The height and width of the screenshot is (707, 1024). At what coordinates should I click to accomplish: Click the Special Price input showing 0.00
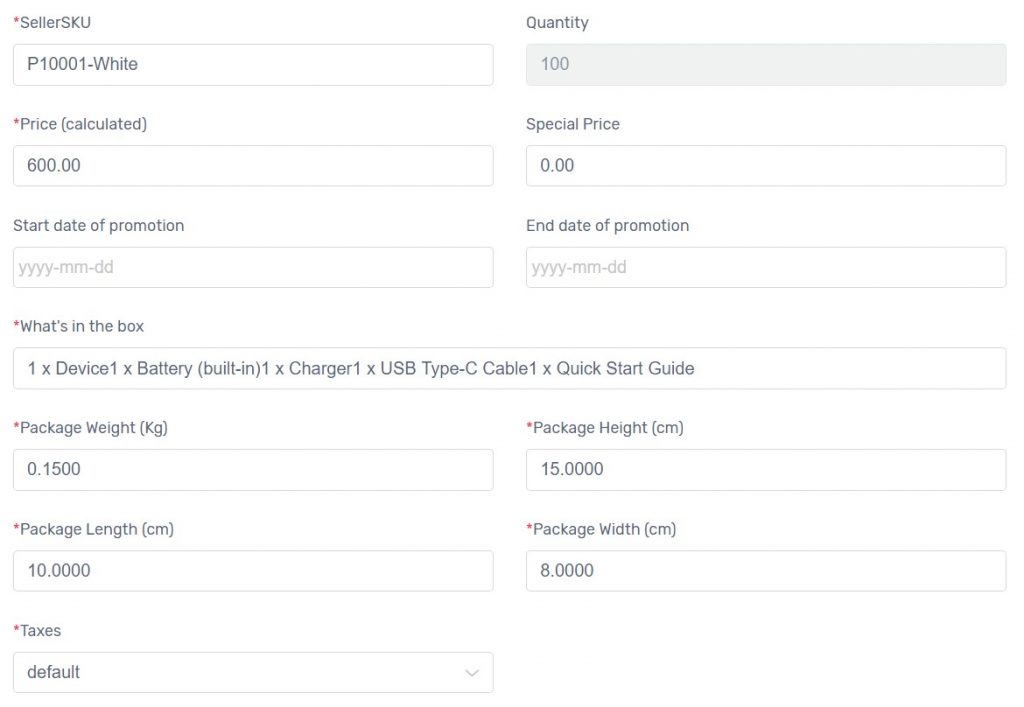(x=766, y=165)
